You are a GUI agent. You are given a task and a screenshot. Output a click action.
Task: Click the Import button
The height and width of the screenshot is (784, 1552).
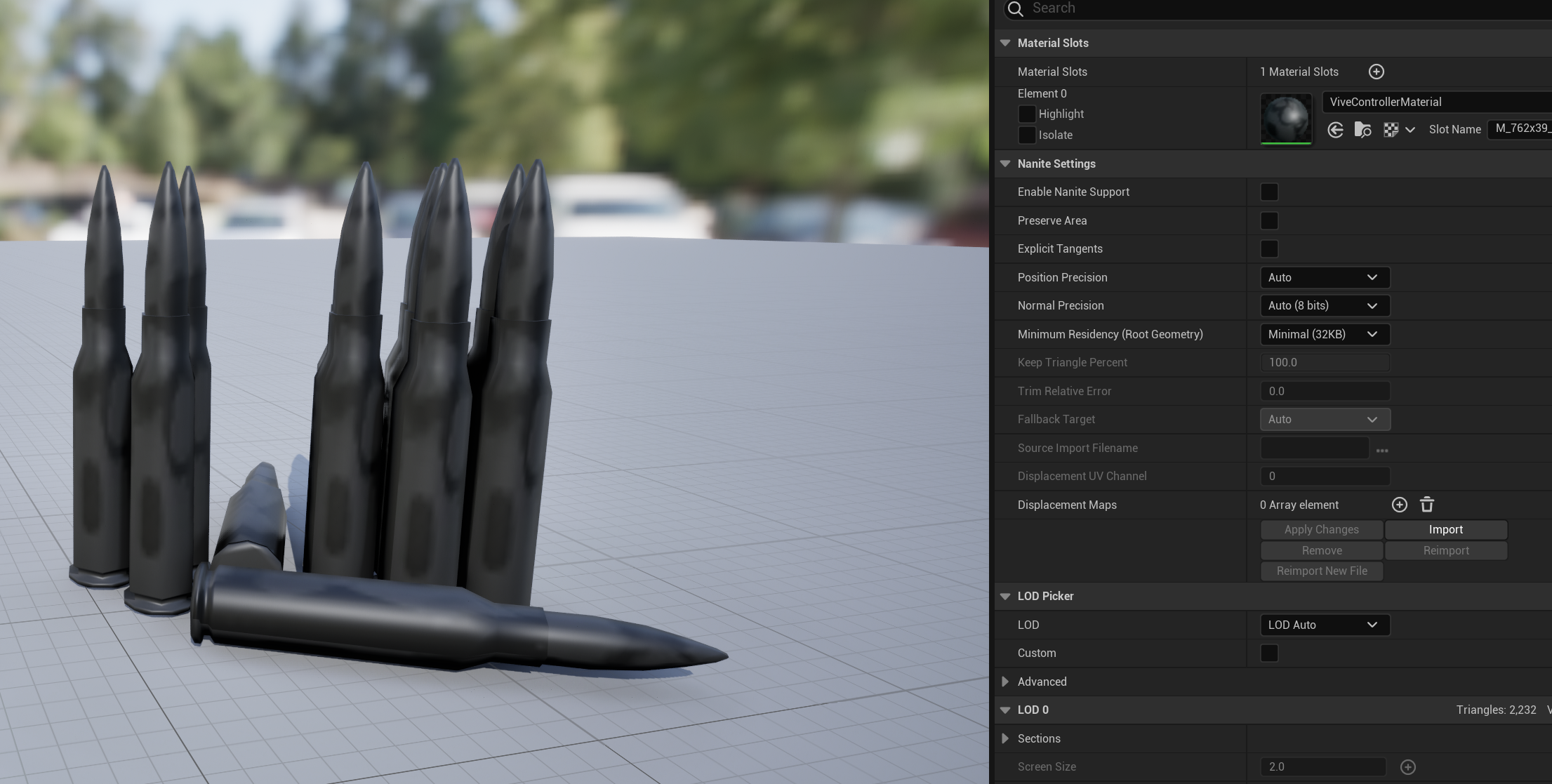(x=1445, y=529)
